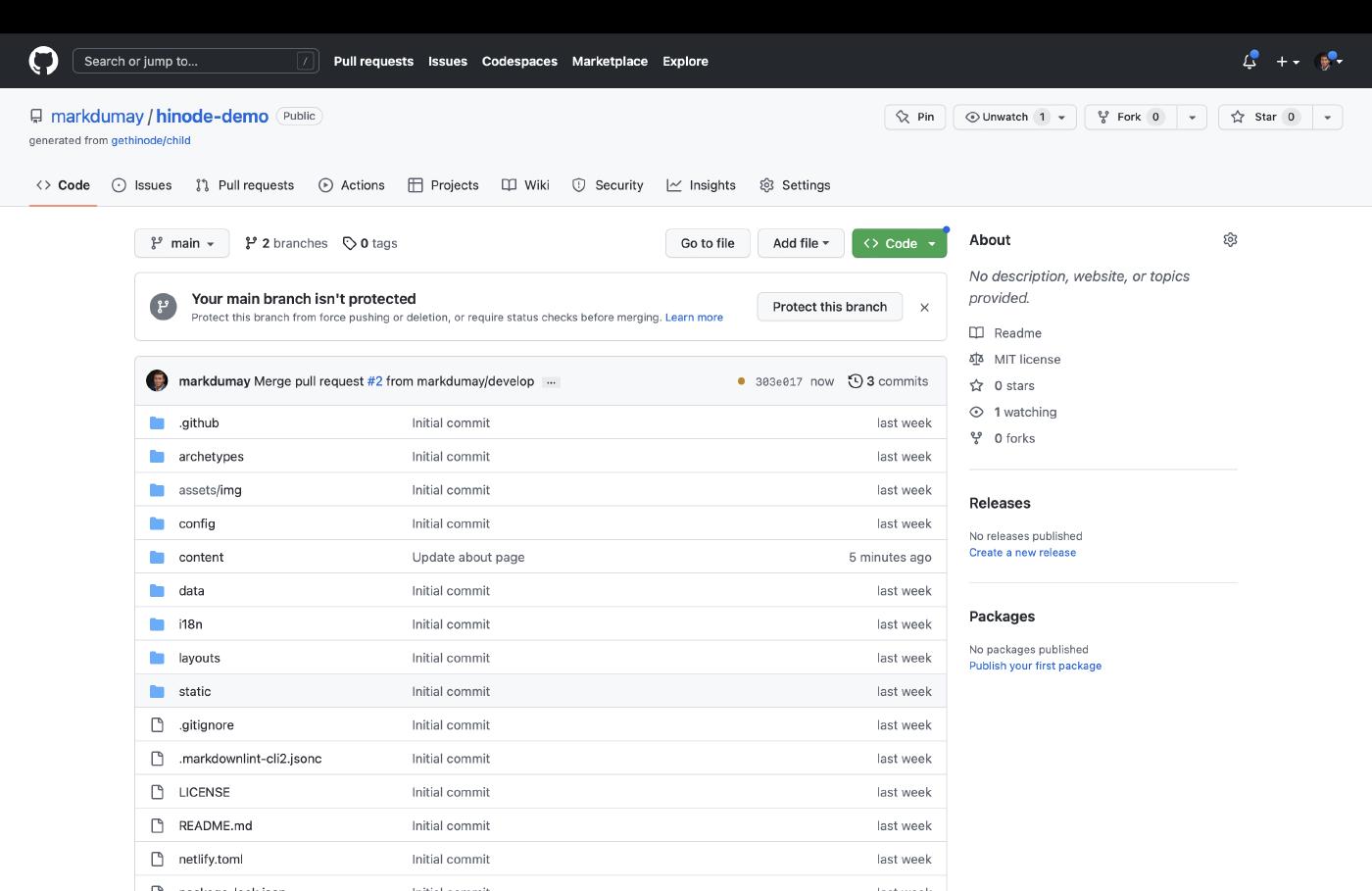Open the repository Settings tab

795,185
